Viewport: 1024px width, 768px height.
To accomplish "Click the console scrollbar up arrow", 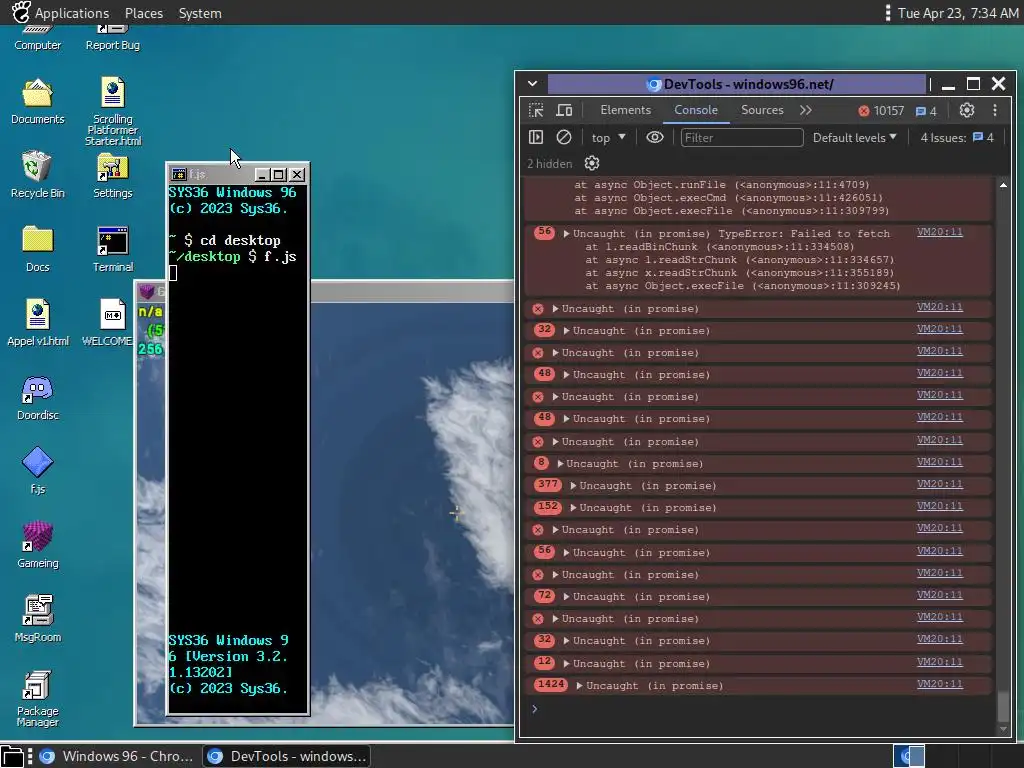I will click(x=1003, y=185).
